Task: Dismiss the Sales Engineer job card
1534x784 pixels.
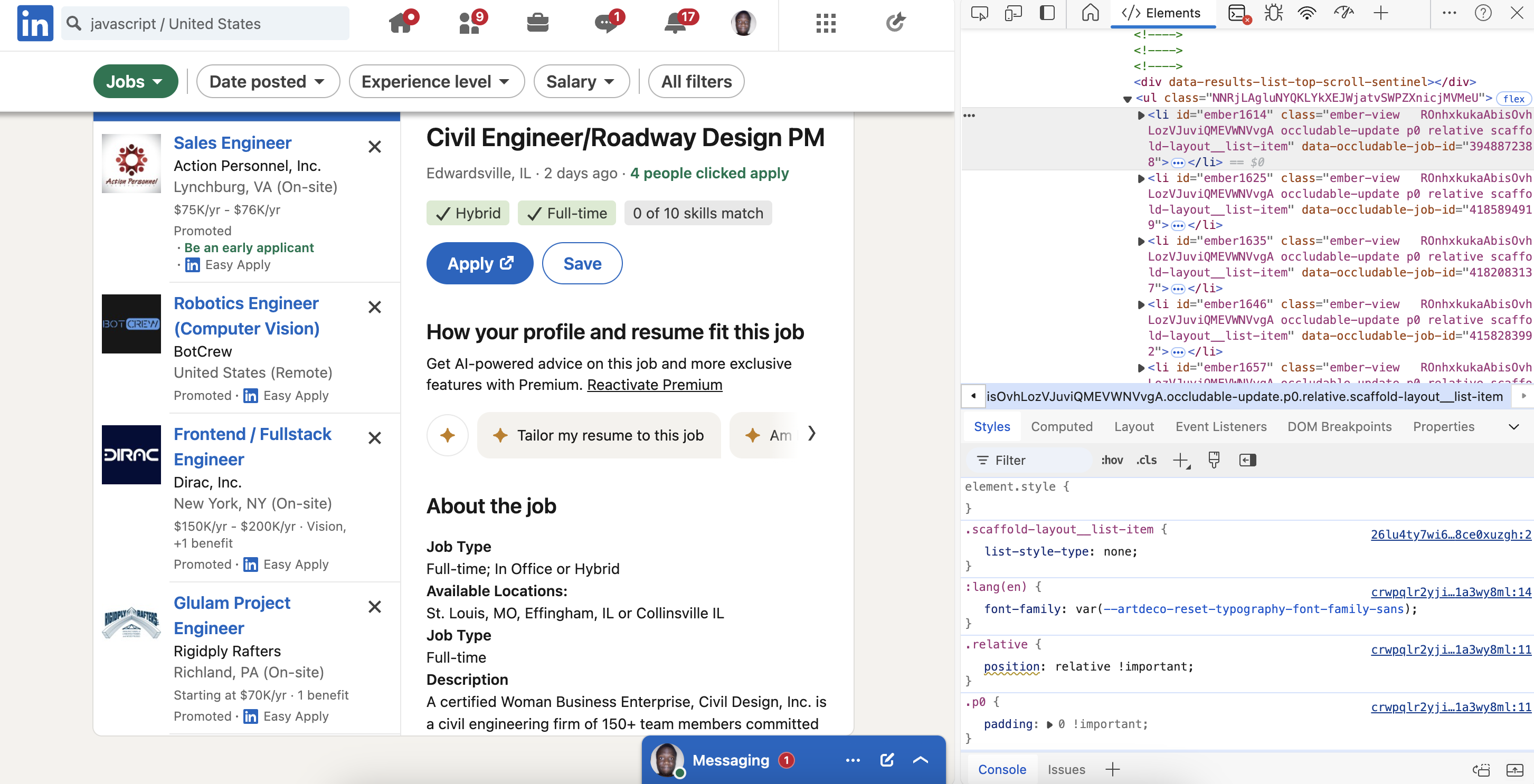Action: 375,147
